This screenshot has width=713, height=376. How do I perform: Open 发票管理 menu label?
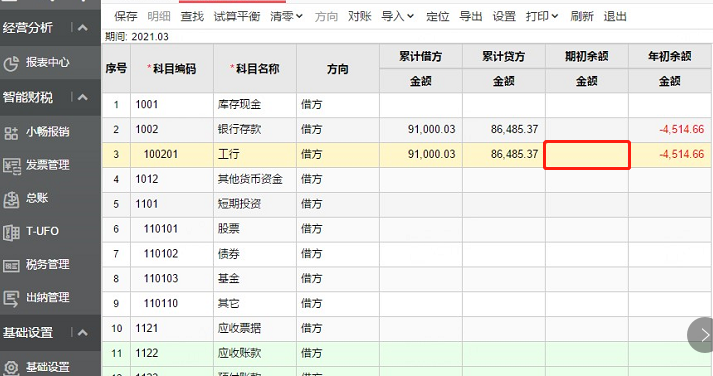click(x=48, y=165)
